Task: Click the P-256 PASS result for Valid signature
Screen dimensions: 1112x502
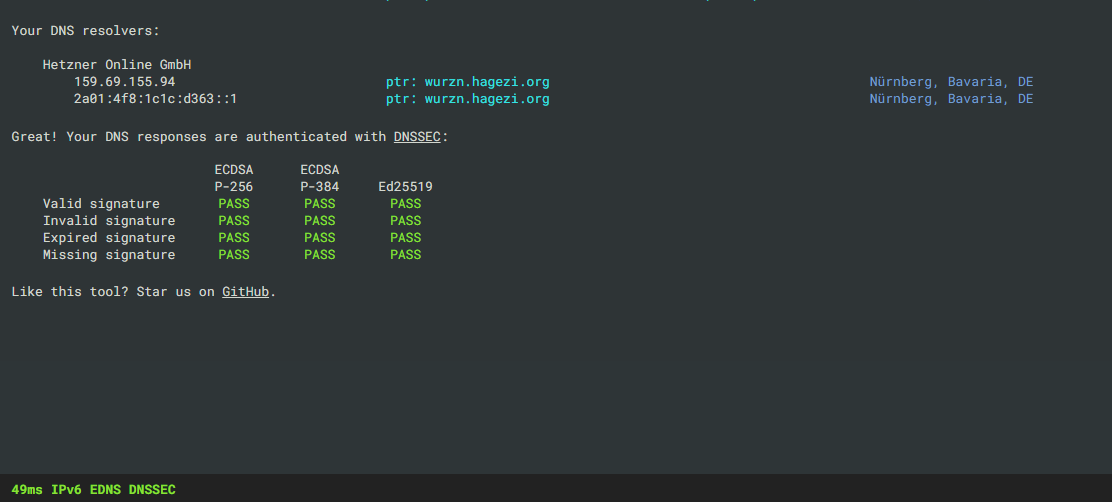Action: click(234, 204)
